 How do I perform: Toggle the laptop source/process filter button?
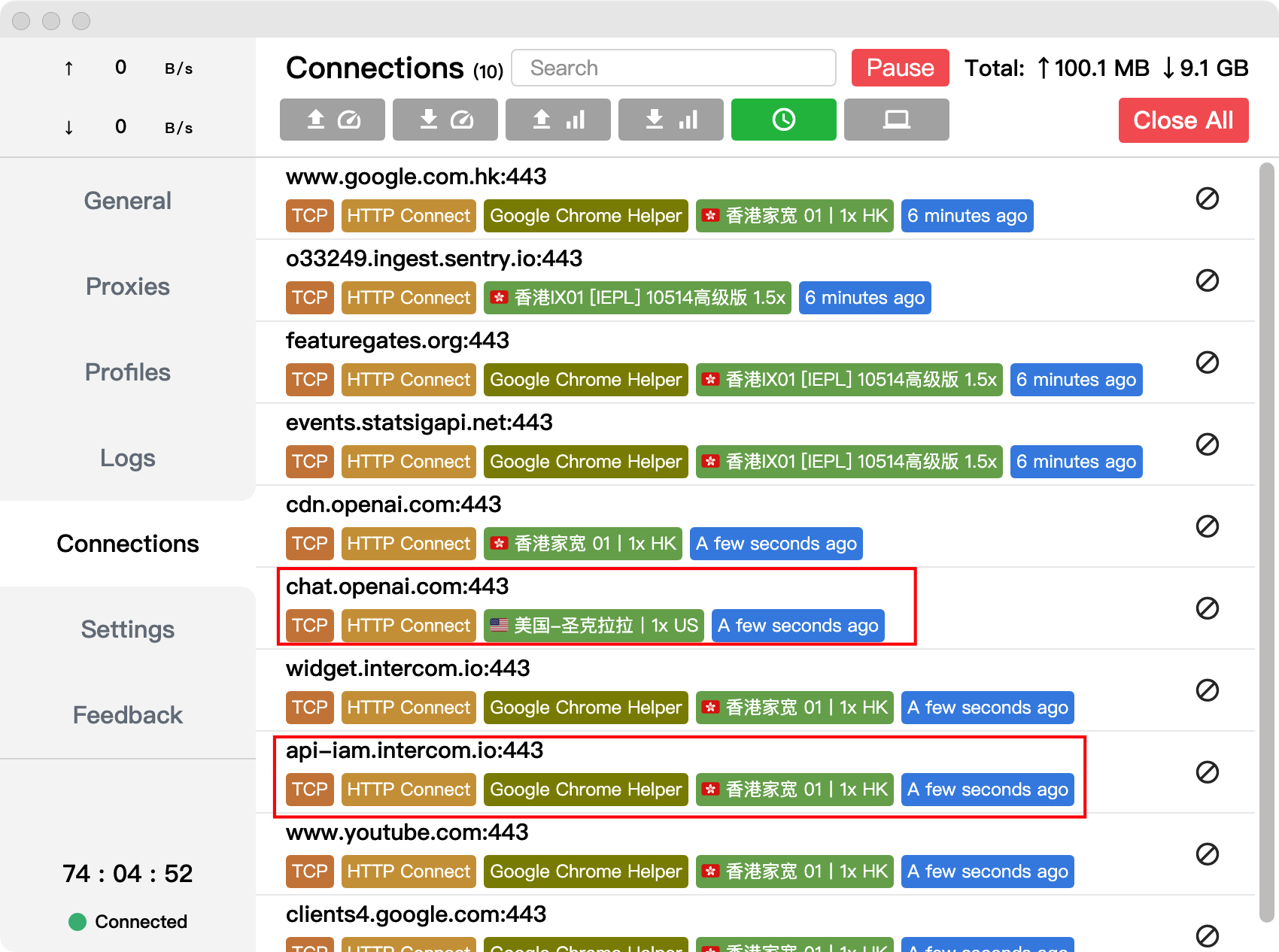point(896,120)
